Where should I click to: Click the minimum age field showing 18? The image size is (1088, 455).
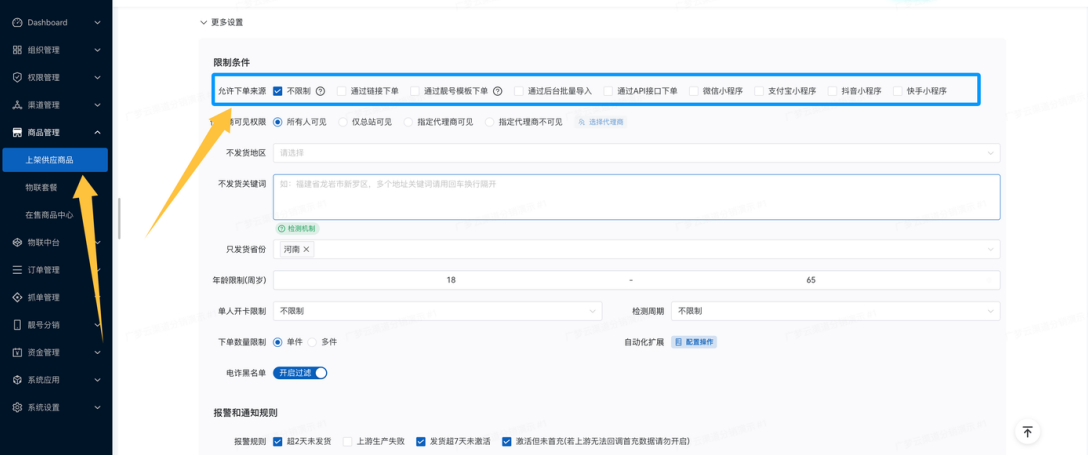pos(451,280)
